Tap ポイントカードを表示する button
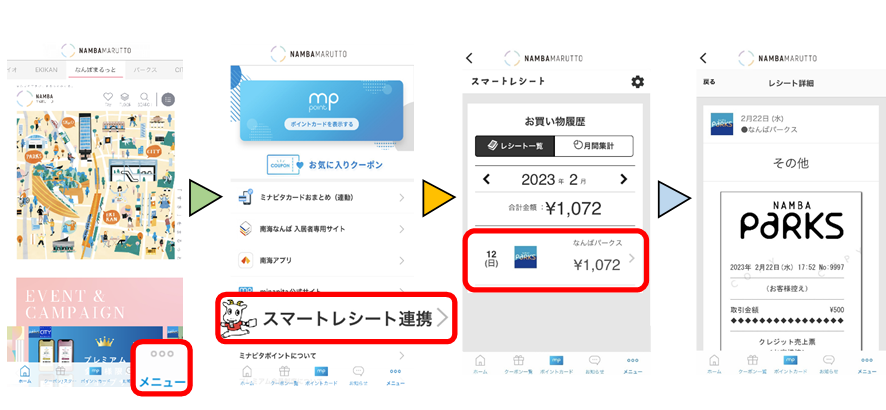This screenshot has width=886, height=410. pyautogui.click(x=321, y=124)
